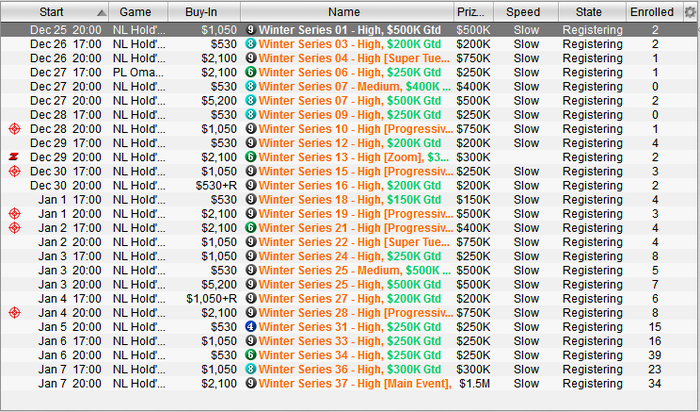The width and height of the screenshot is (700, 412).
Task: Click the 6-max seat icon on Winter Series 13
Action: (x=251, y=157)
